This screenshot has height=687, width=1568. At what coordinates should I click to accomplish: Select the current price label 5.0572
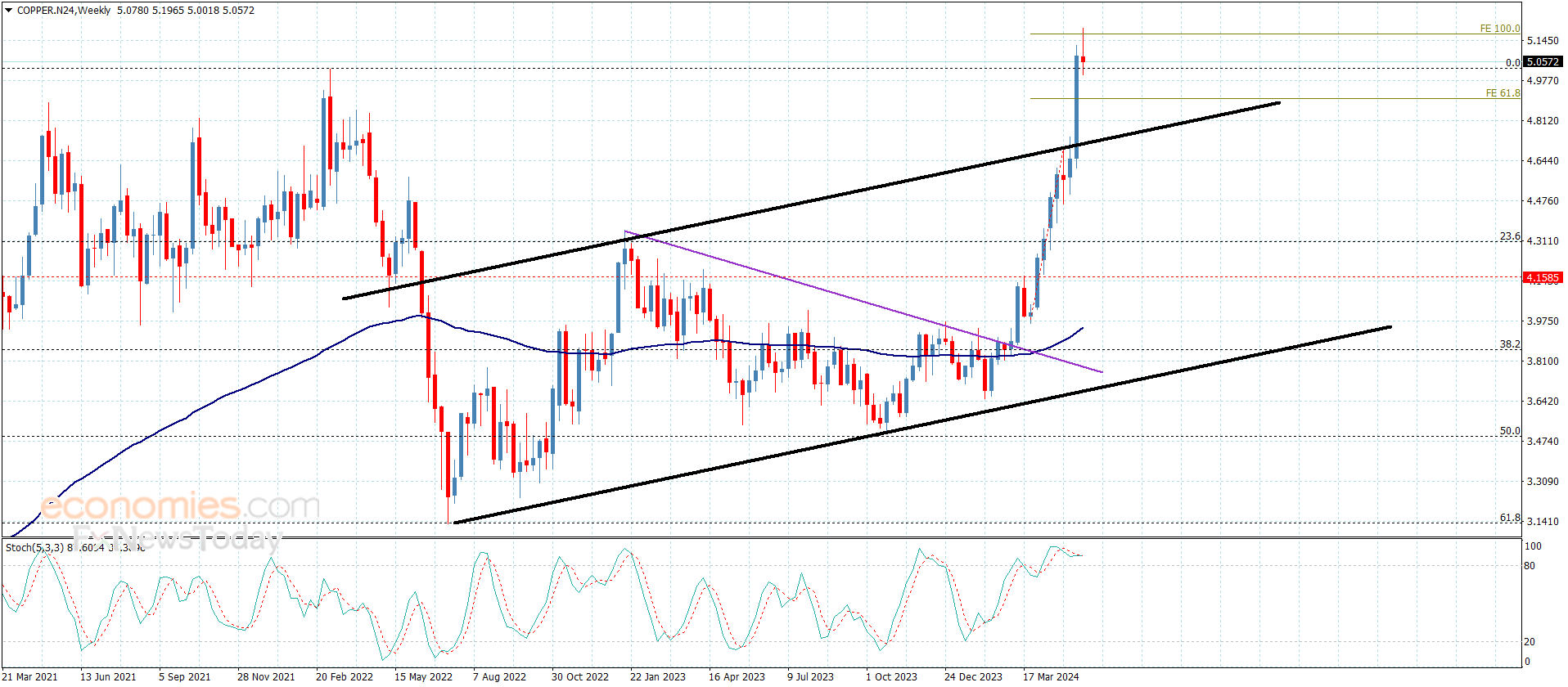tap(1543, 62)
